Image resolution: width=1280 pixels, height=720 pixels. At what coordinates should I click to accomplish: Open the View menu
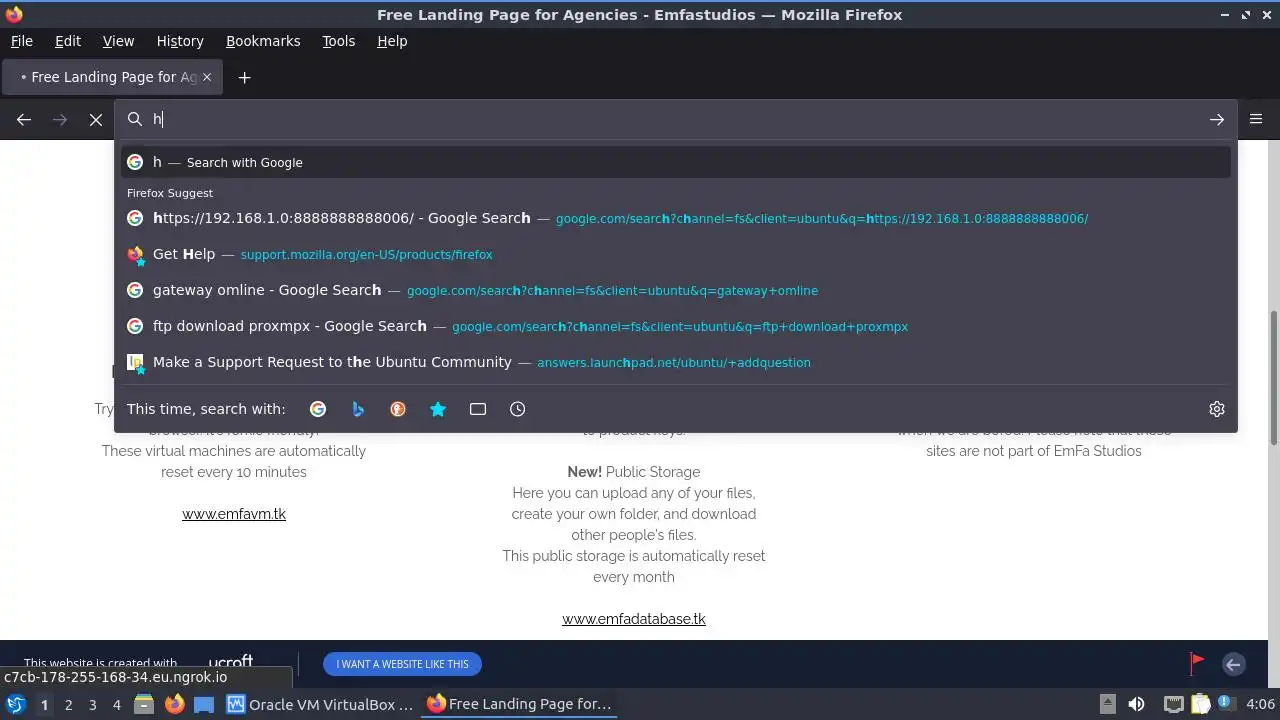coord(118,41)
